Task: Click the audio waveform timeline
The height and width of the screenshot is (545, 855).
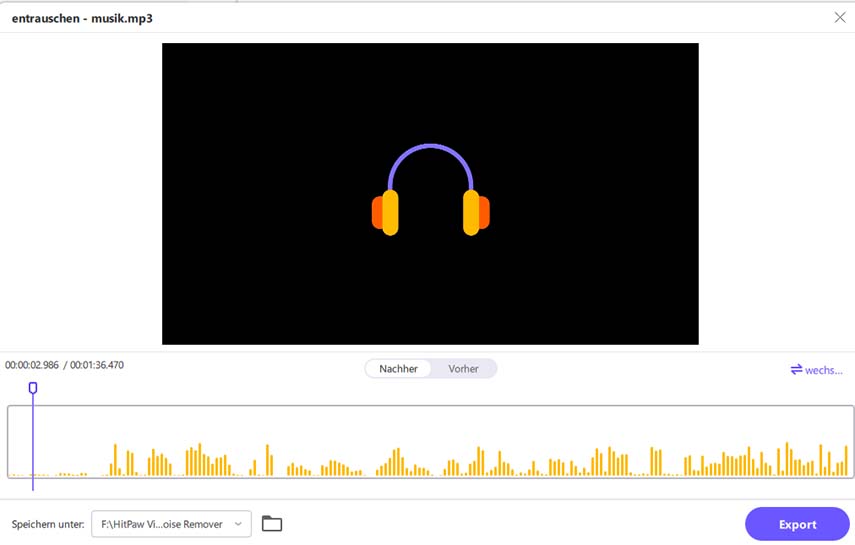Action: coord(430,442)
